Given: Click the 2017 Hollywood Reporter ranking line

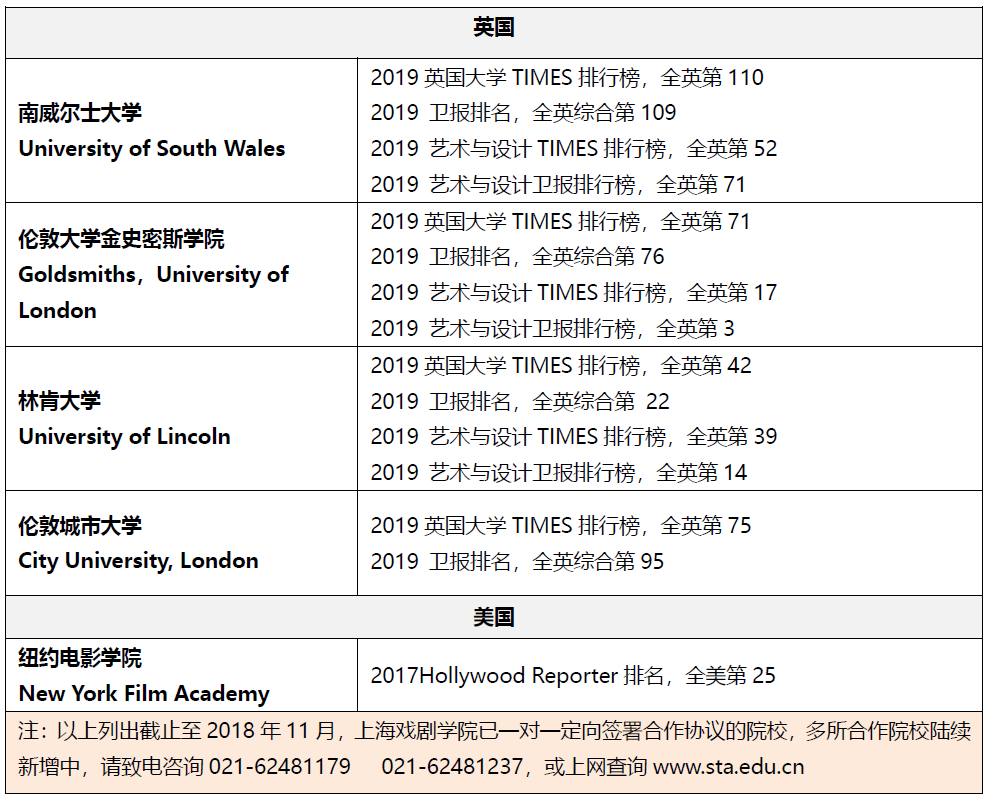Looking at the screenshot, I should click(x=573, y=676).
